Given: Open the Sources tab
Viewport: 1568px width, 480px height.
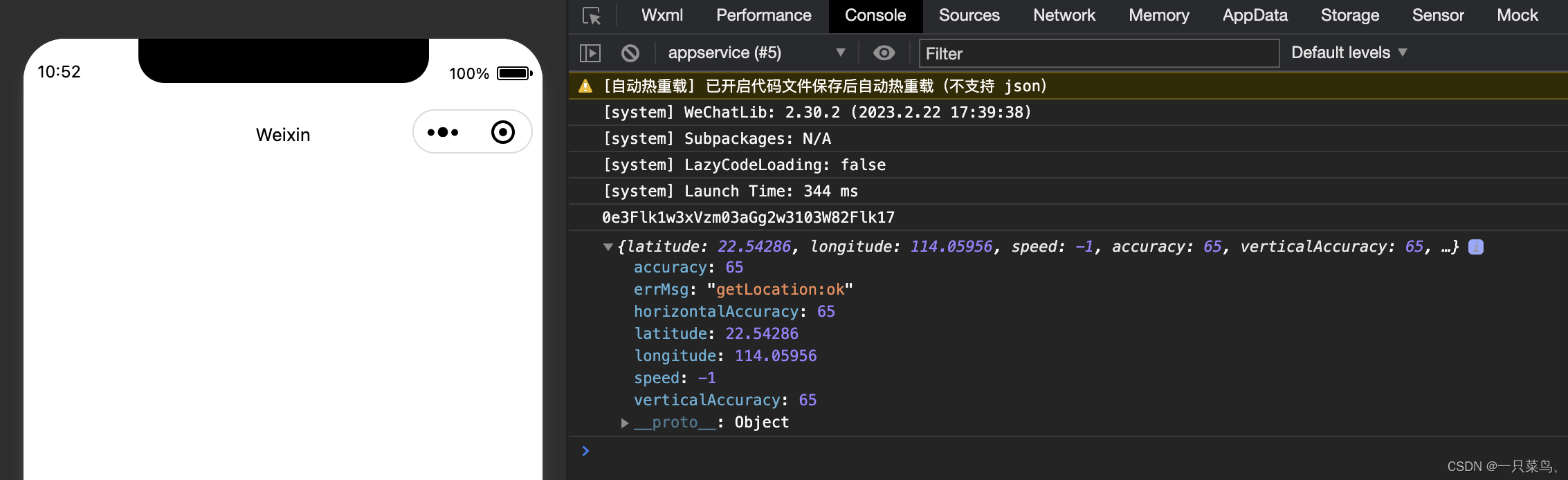Looking at the screenshot, I should (x=969, y=15).
